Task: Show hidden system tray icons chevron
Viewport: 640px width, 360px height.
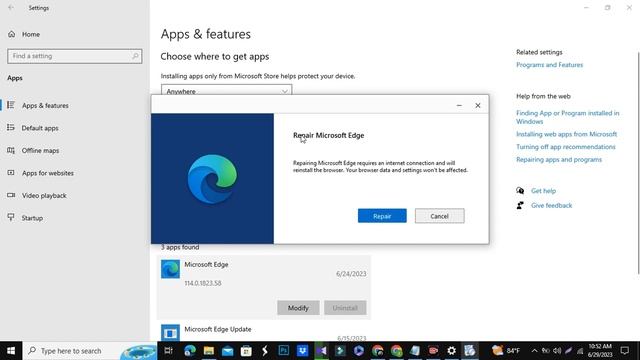Action: [534, 351]
